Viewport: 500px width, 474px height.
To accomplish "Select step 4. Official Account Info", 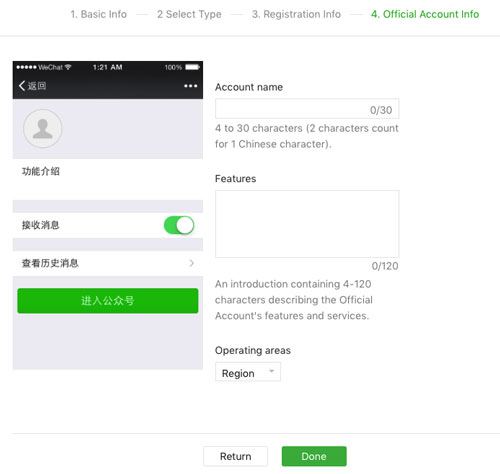I will point(425,14).
